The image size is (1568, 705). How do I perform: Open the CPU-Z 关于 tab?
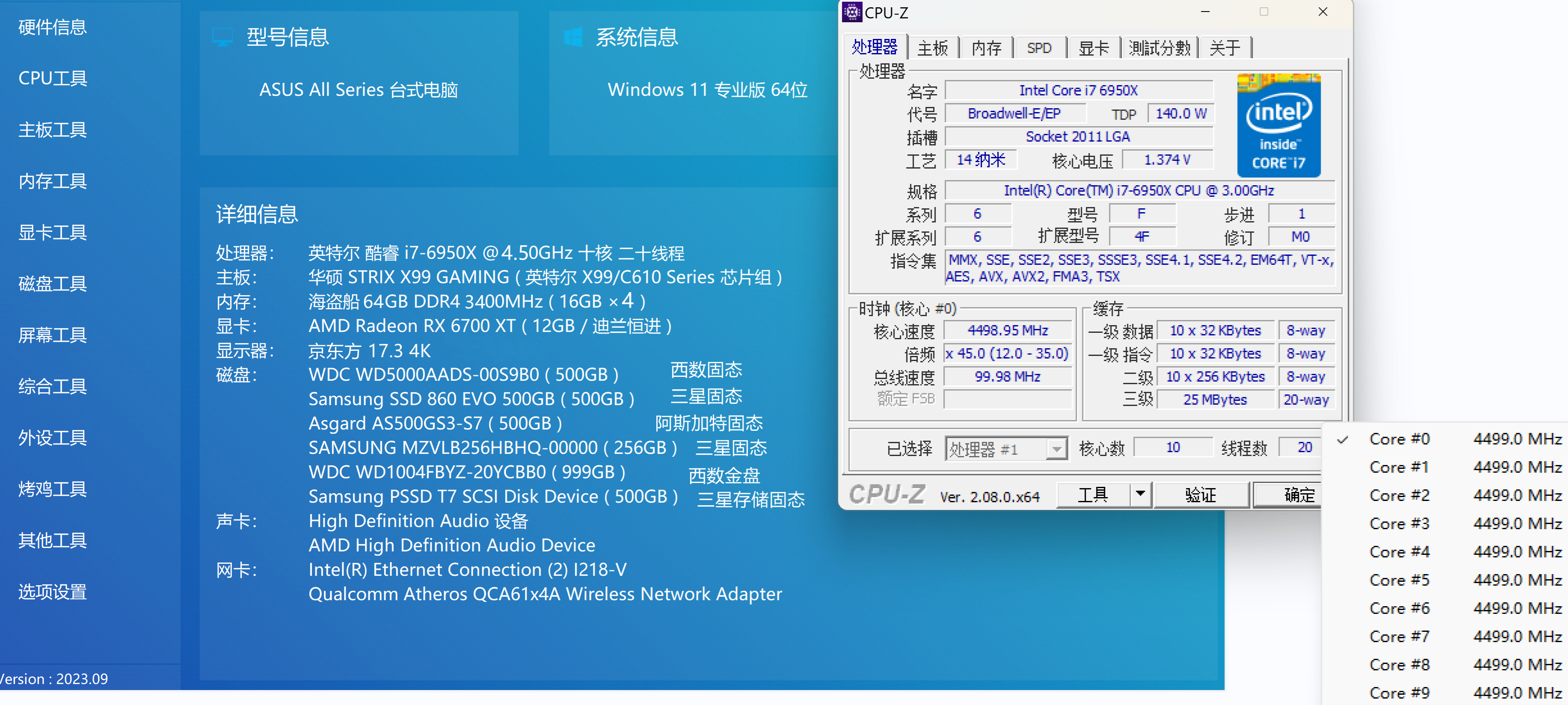1225,48
